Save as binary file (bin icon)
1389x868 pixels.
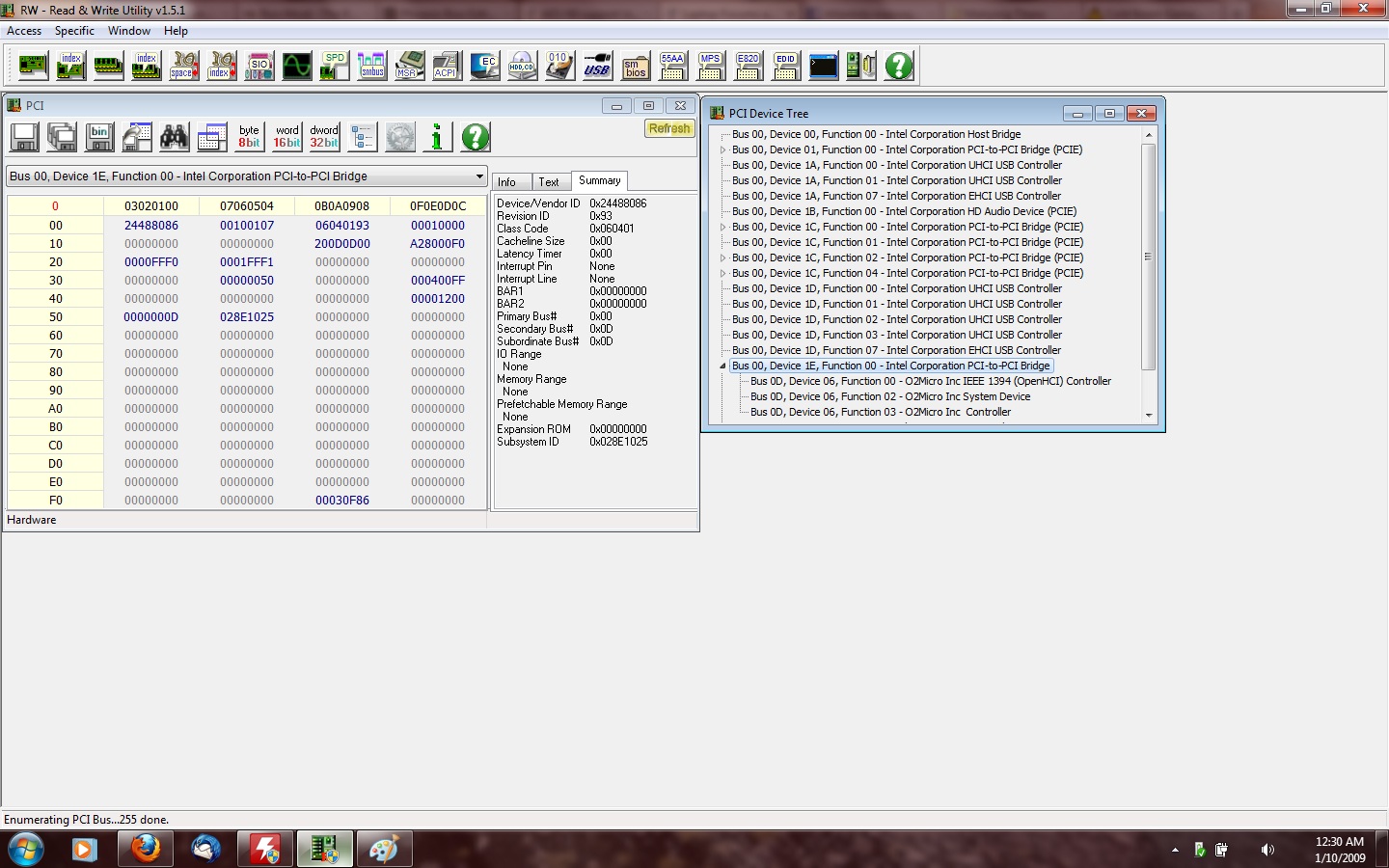(99, 137)
